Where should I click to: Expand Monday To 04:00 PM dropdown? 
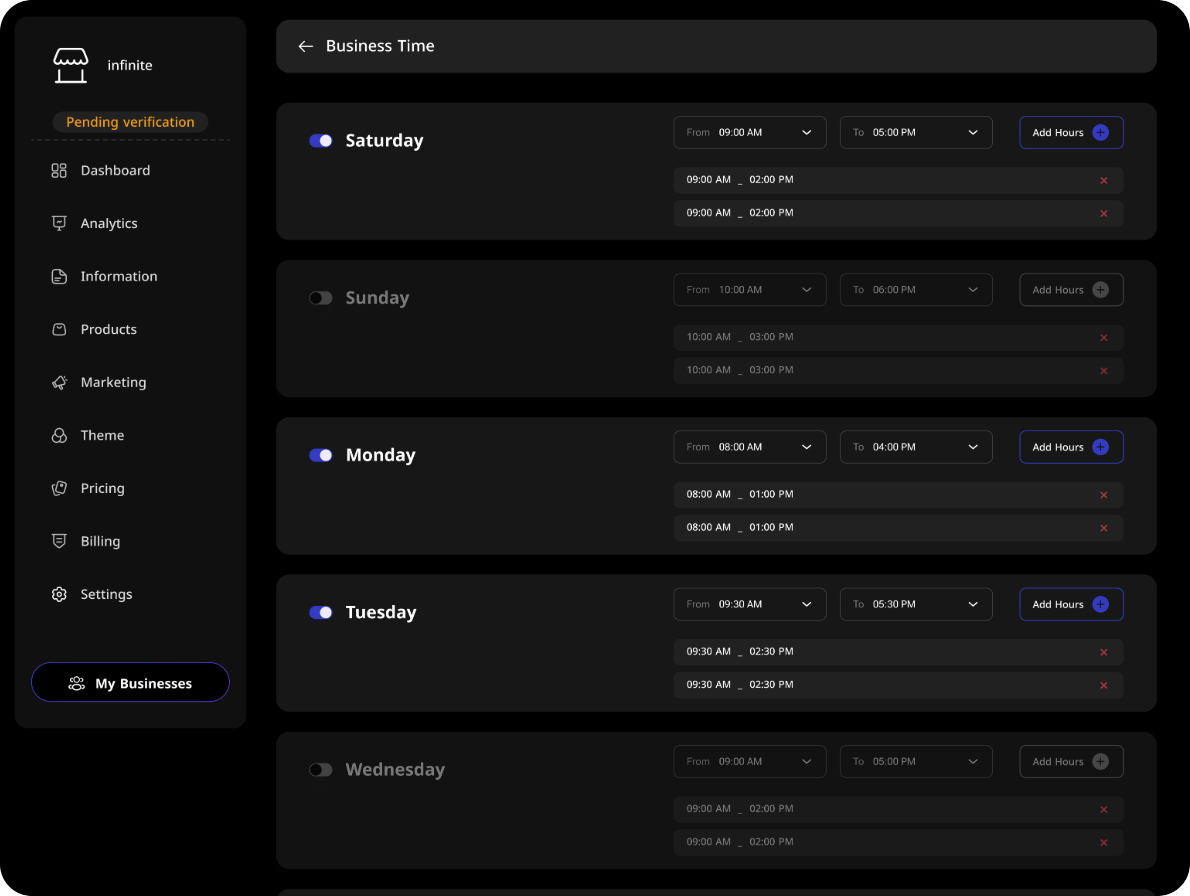click(916, 447)
